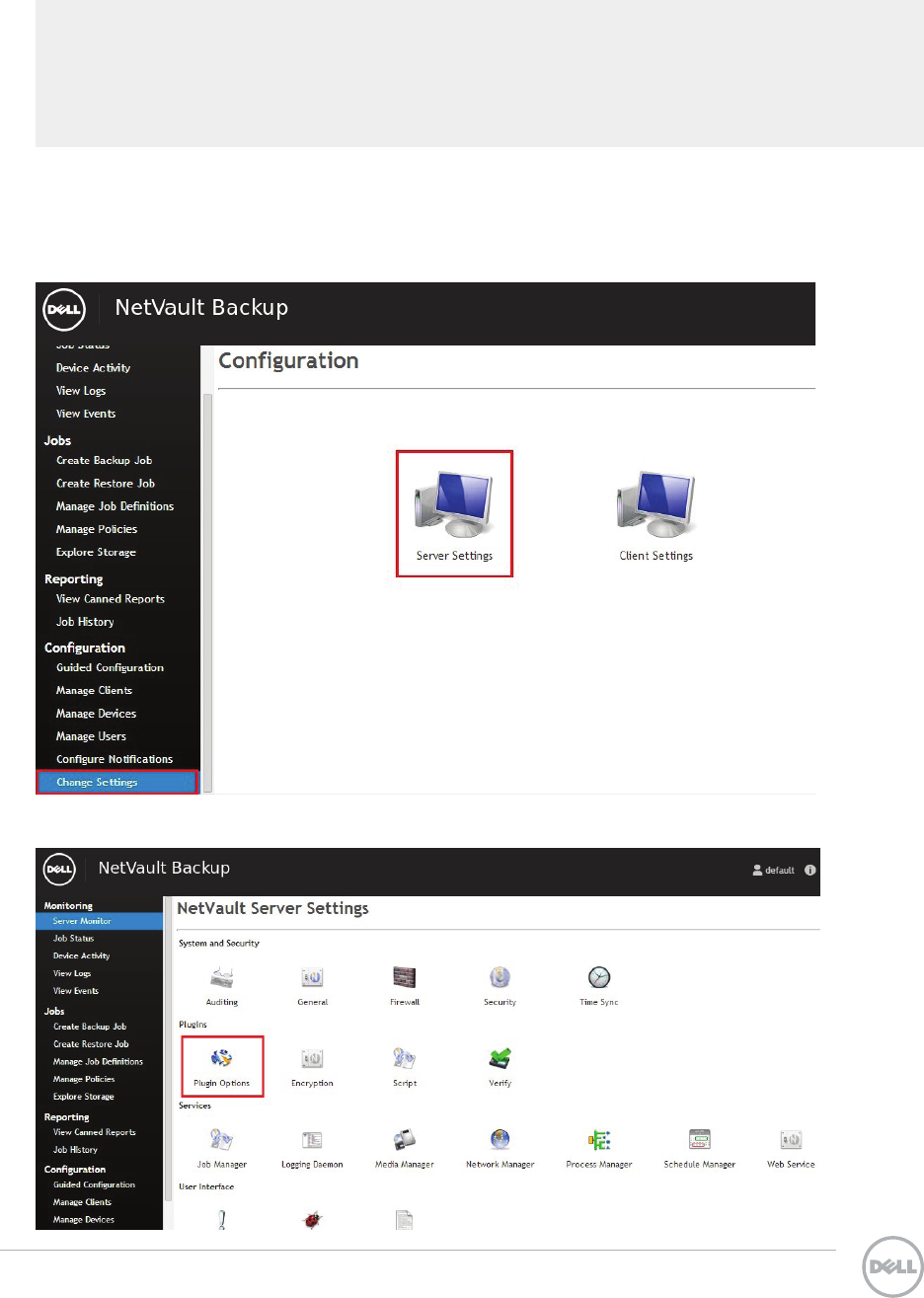This screenshot has height=1298, width=924.
Task: Open the Media Manager service icon
Action: 405,1149
